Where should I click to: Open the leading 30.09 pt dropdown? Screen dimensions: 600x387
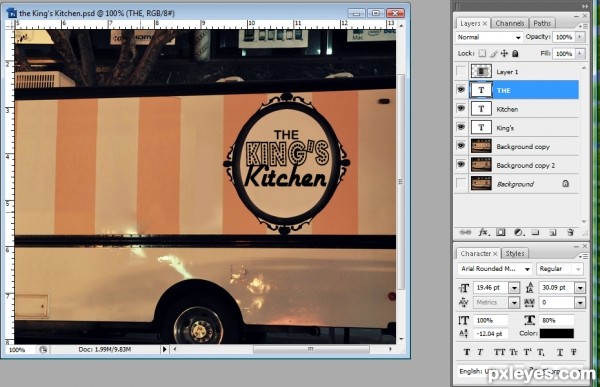[x=580, y=287]
